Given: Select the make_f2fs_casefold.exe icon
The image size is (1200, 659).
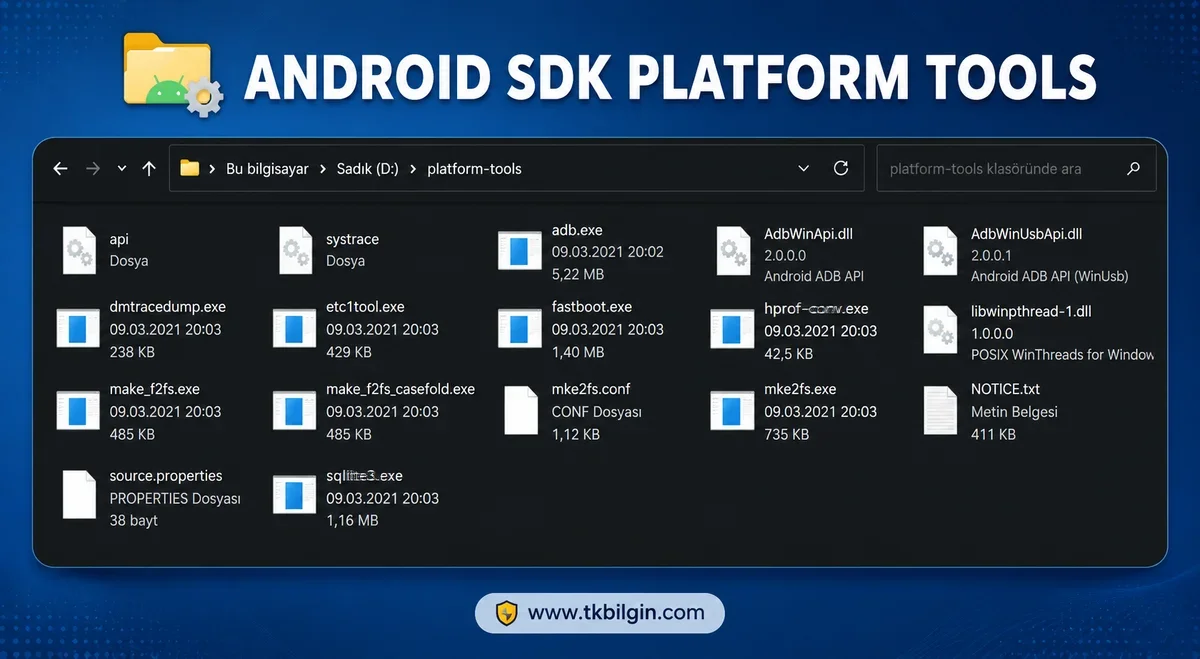Looking at the screenshot, I should pos(294,409).
